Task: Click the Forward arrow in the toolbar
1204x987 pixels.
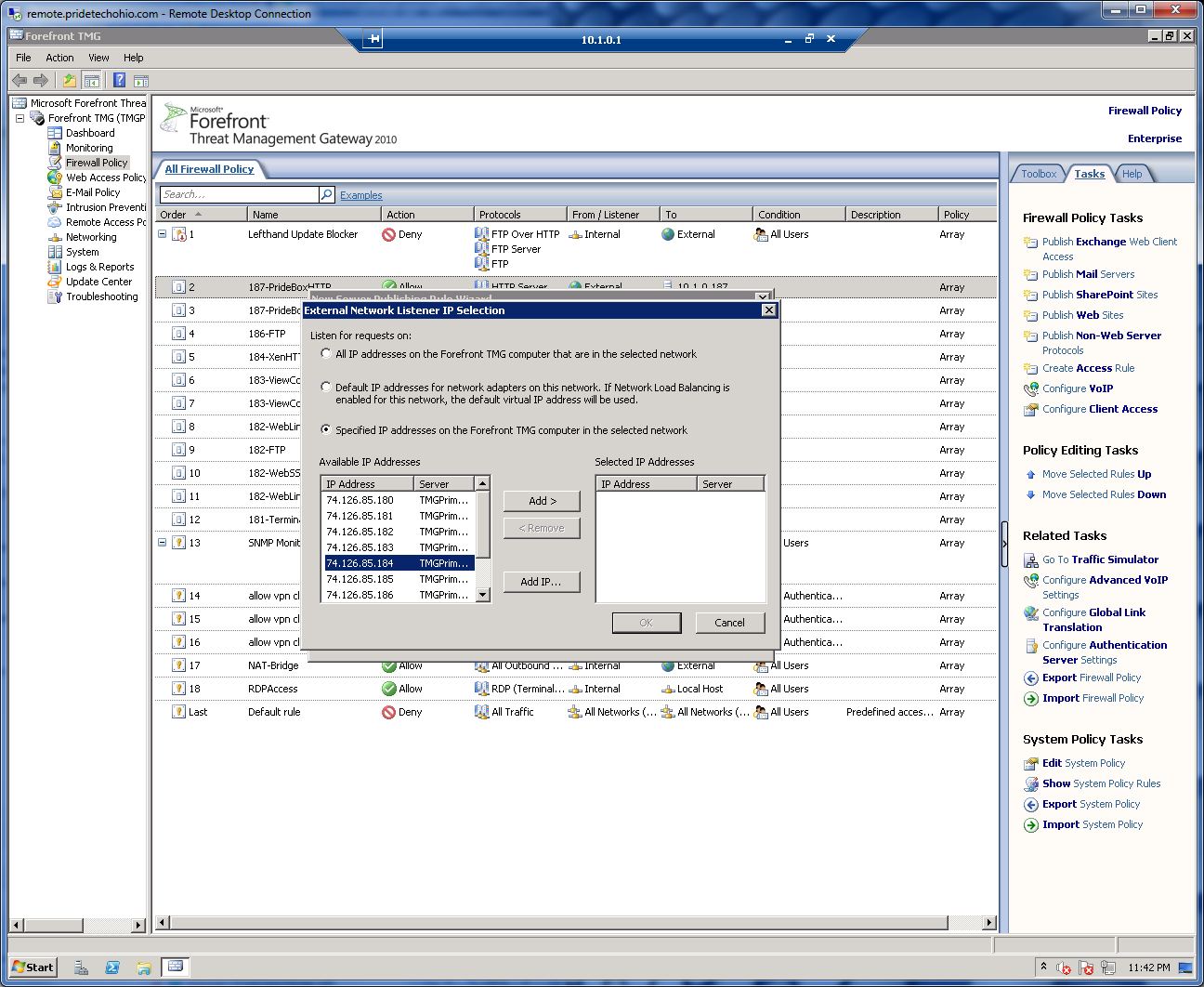Action: 40,81
